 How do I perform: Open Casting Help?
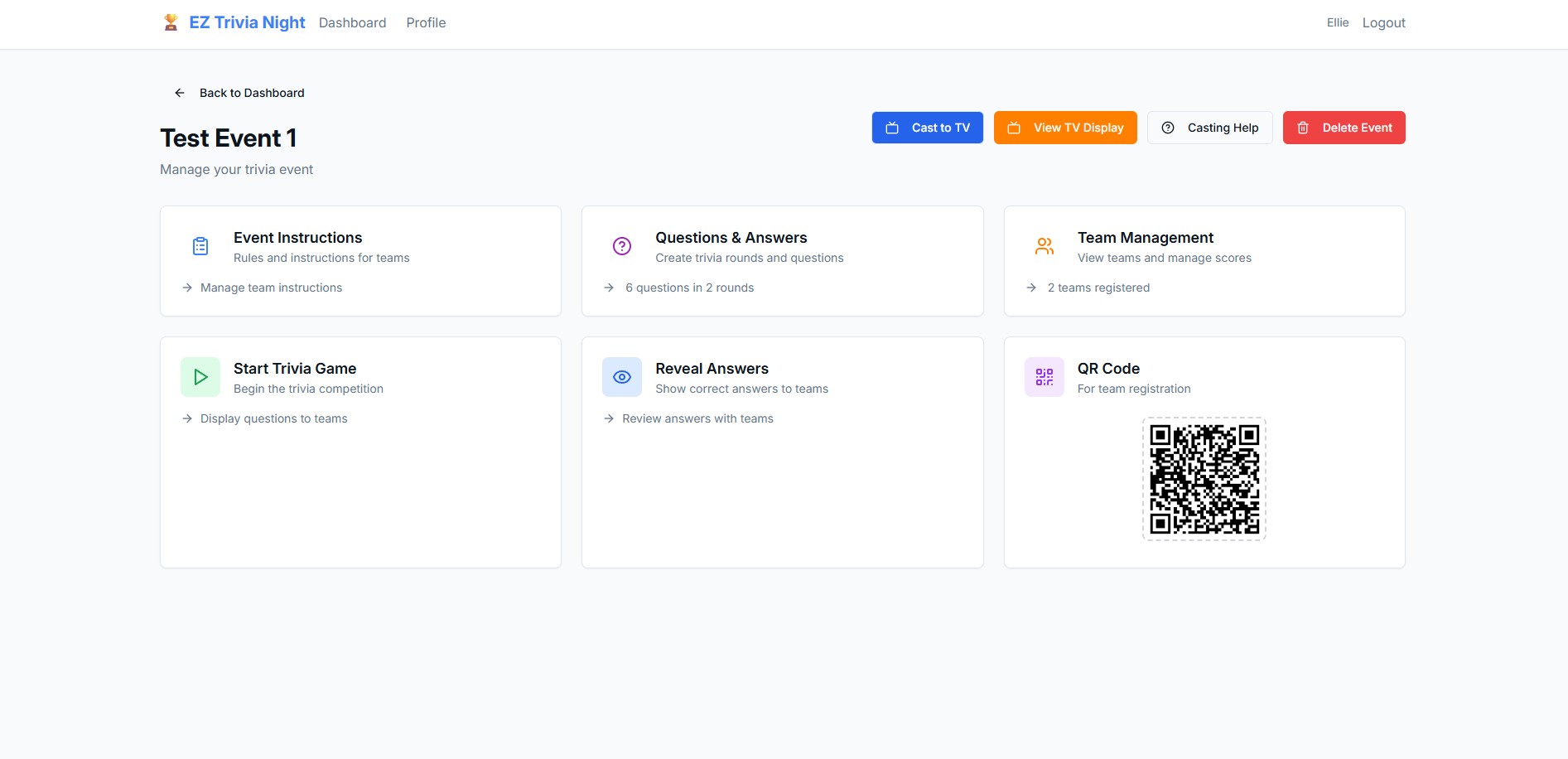[1209, 128]
